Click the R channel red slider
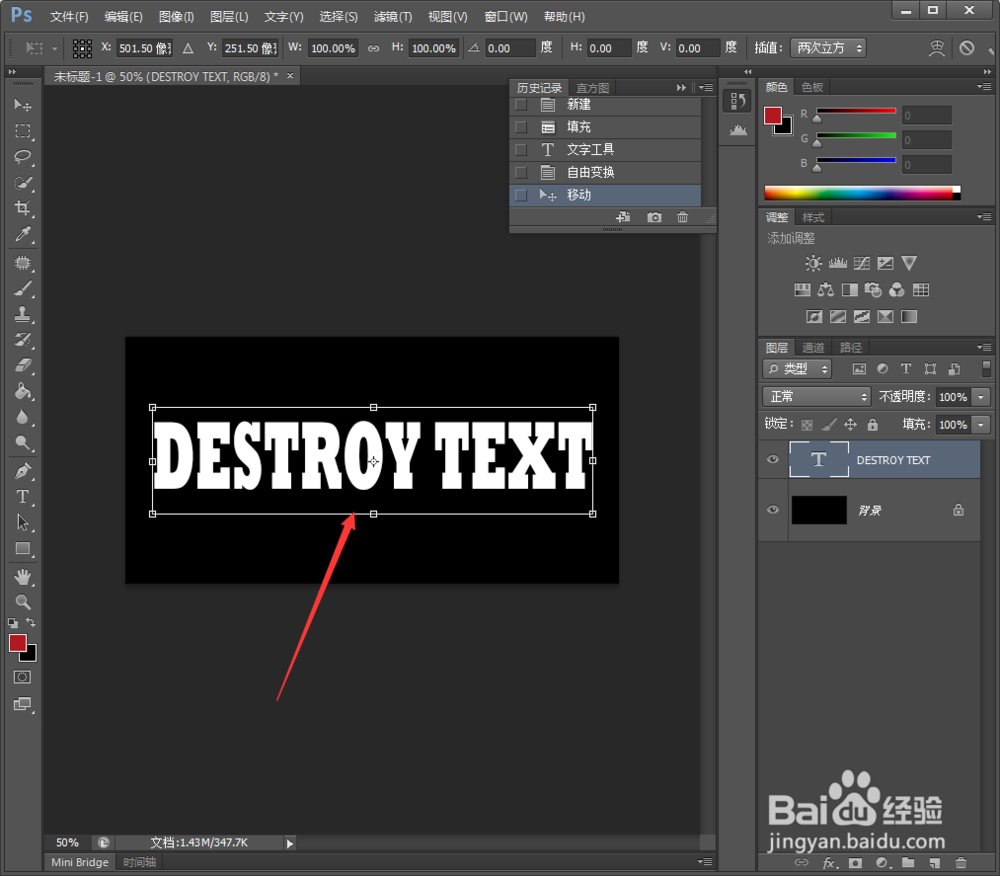 (856, 112)
